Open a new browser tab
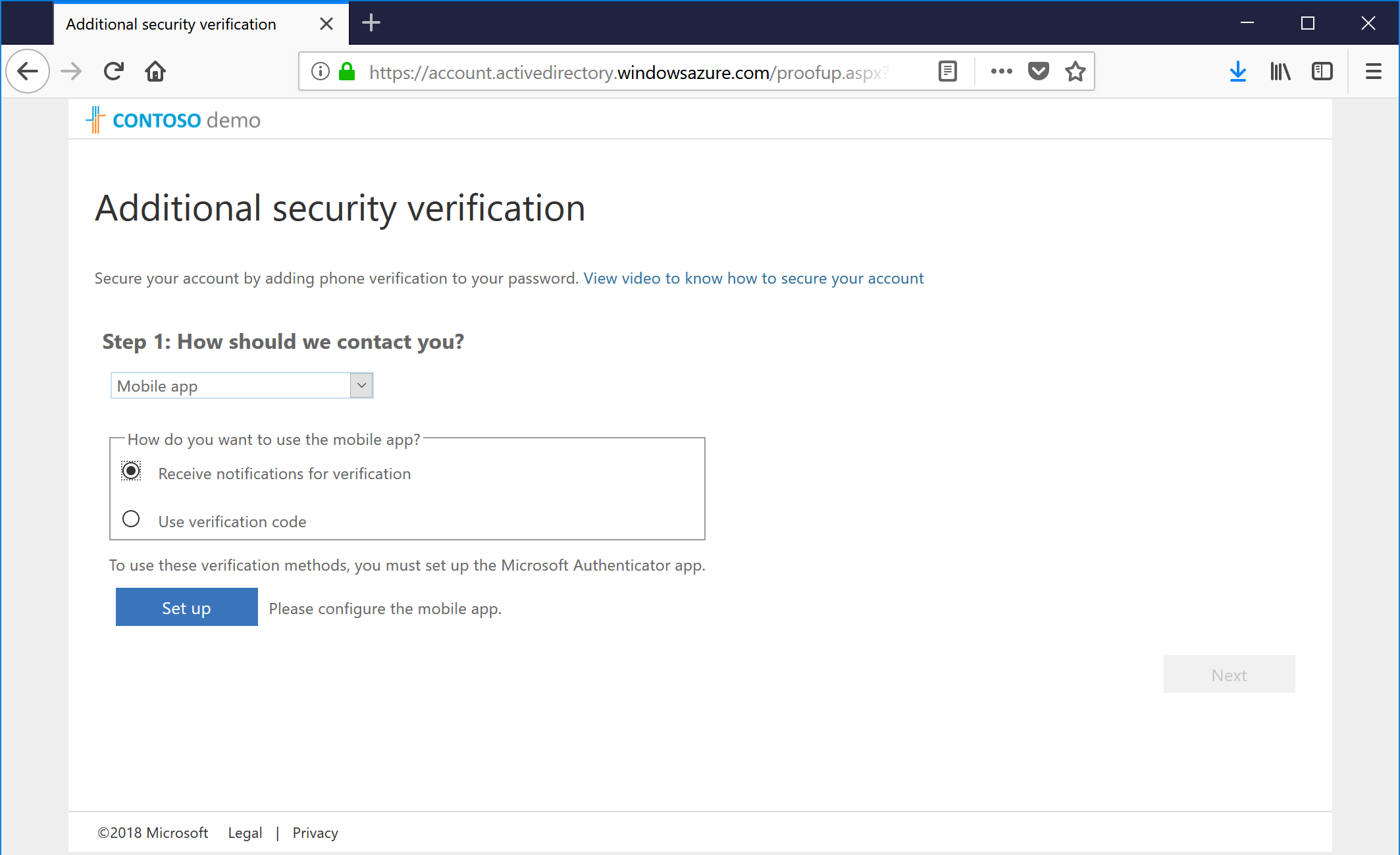 point(371,23)
